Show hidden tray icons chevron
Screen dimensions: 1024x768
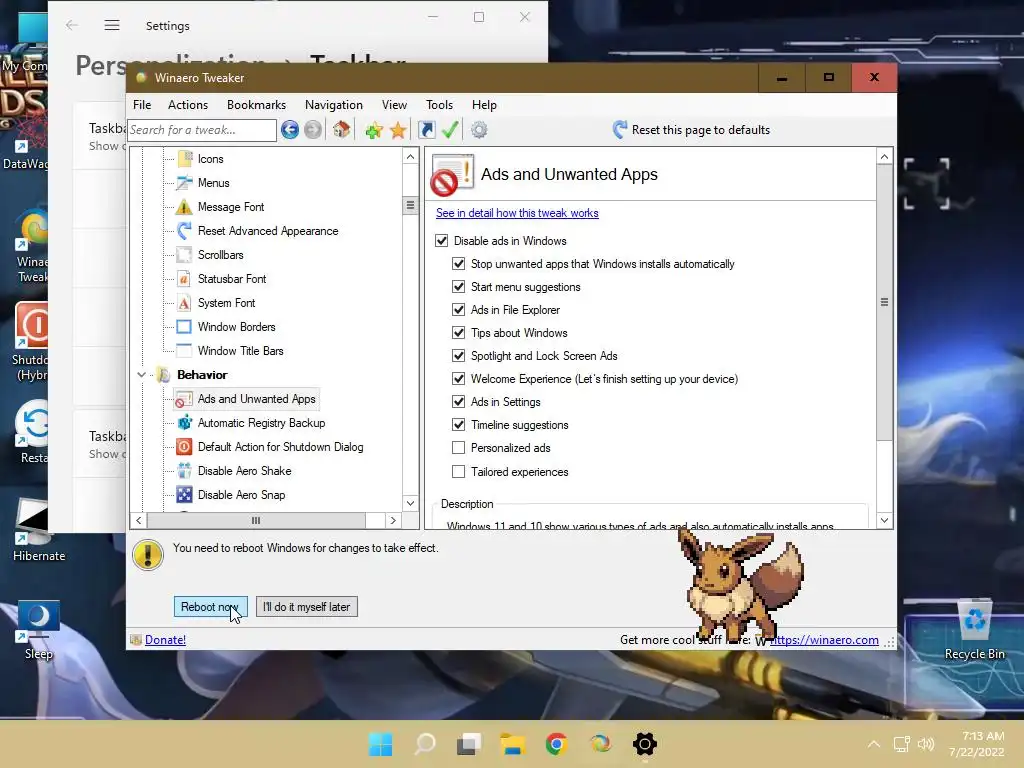(x=874, y=744)
